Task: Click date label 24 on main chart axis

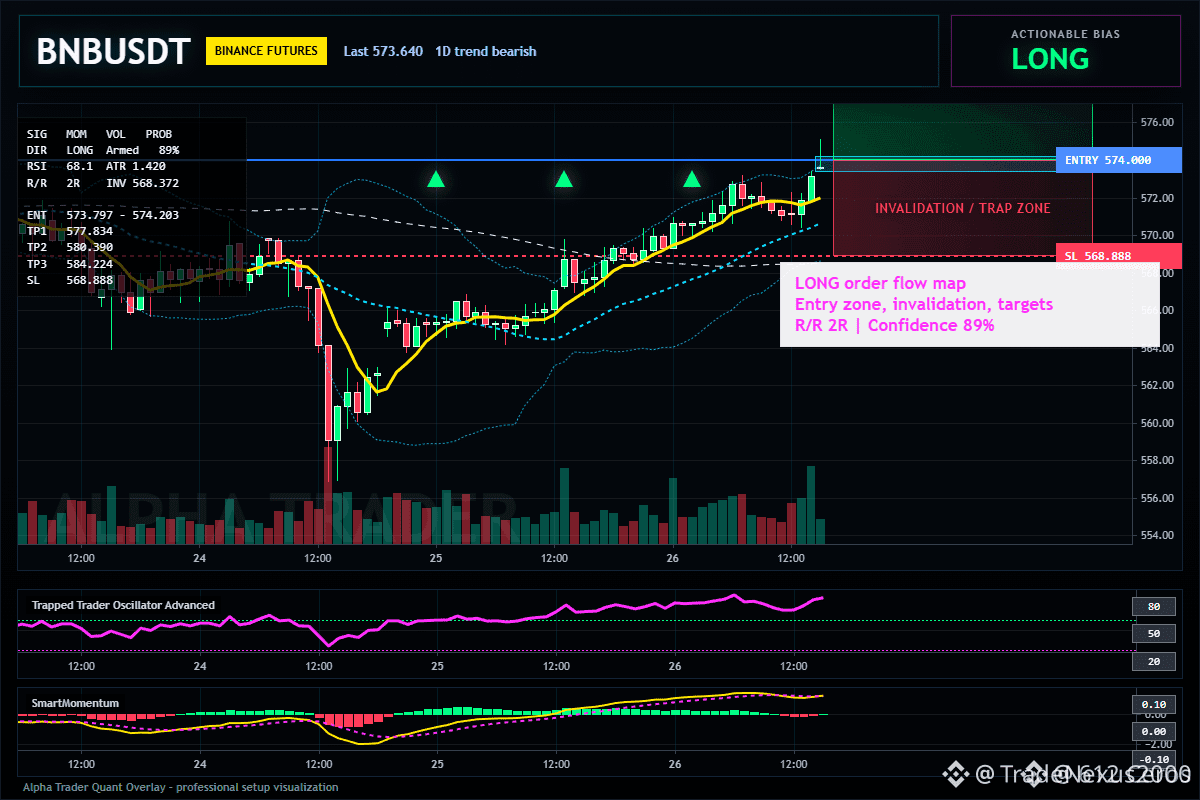Action: [200, 558]
